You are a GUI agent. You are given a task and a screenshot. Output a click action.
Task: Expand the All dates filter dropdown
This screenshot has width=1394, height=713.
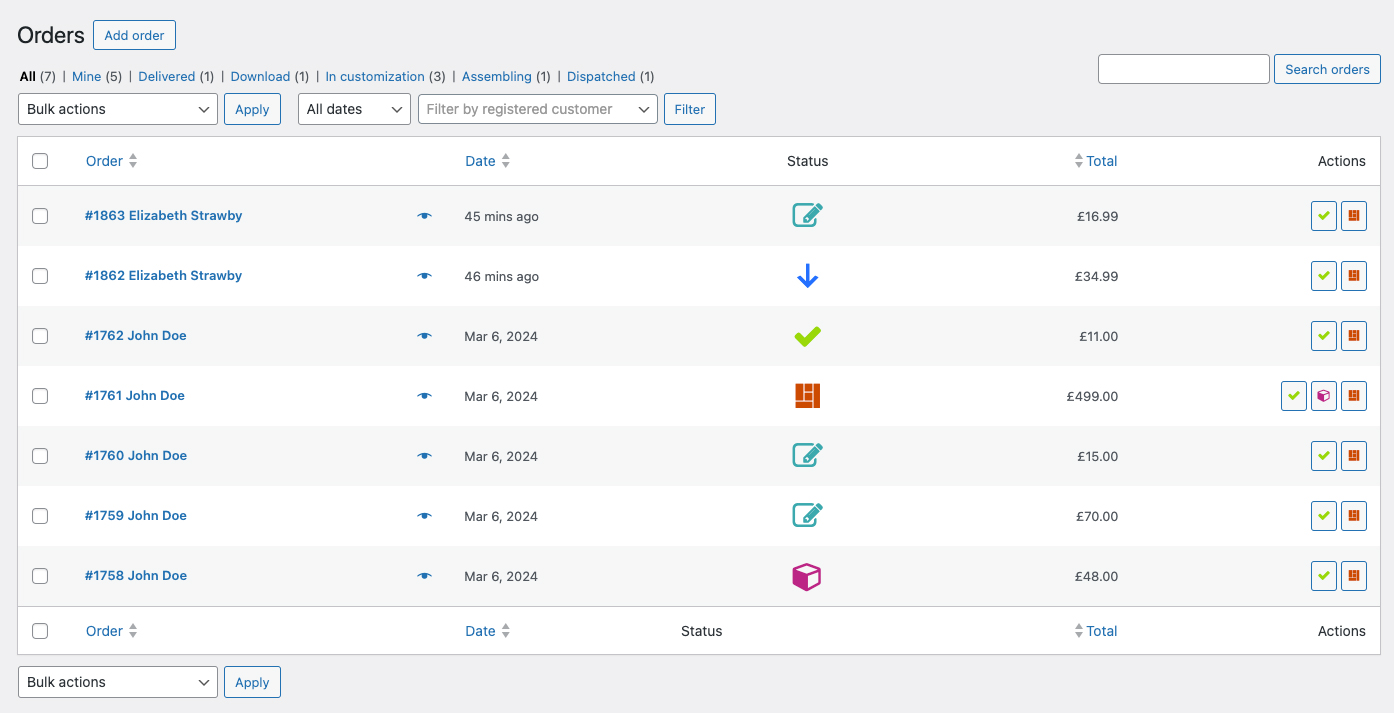(354, 109)
